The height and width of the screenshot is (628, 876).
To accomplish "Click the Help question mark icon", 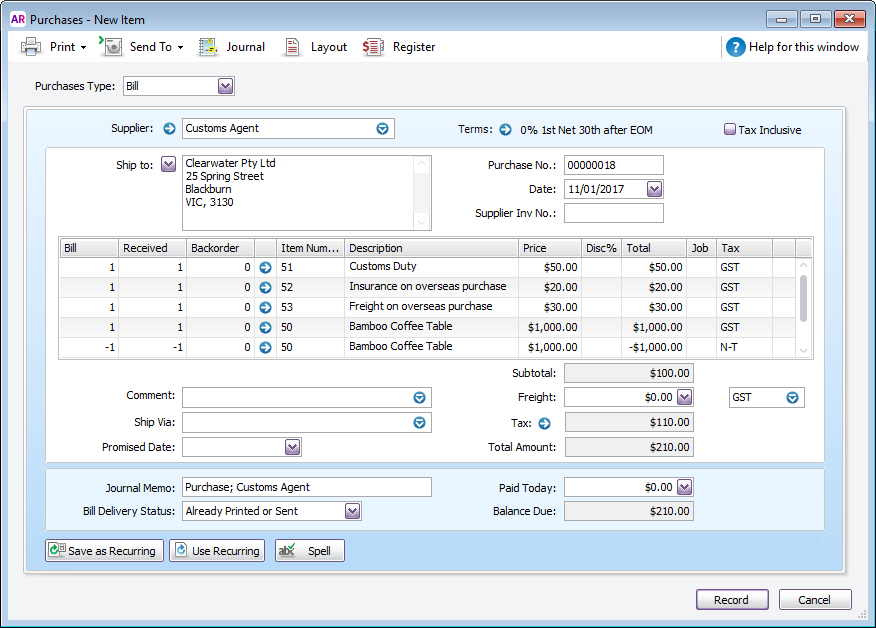I will click(x=735, y=47).
